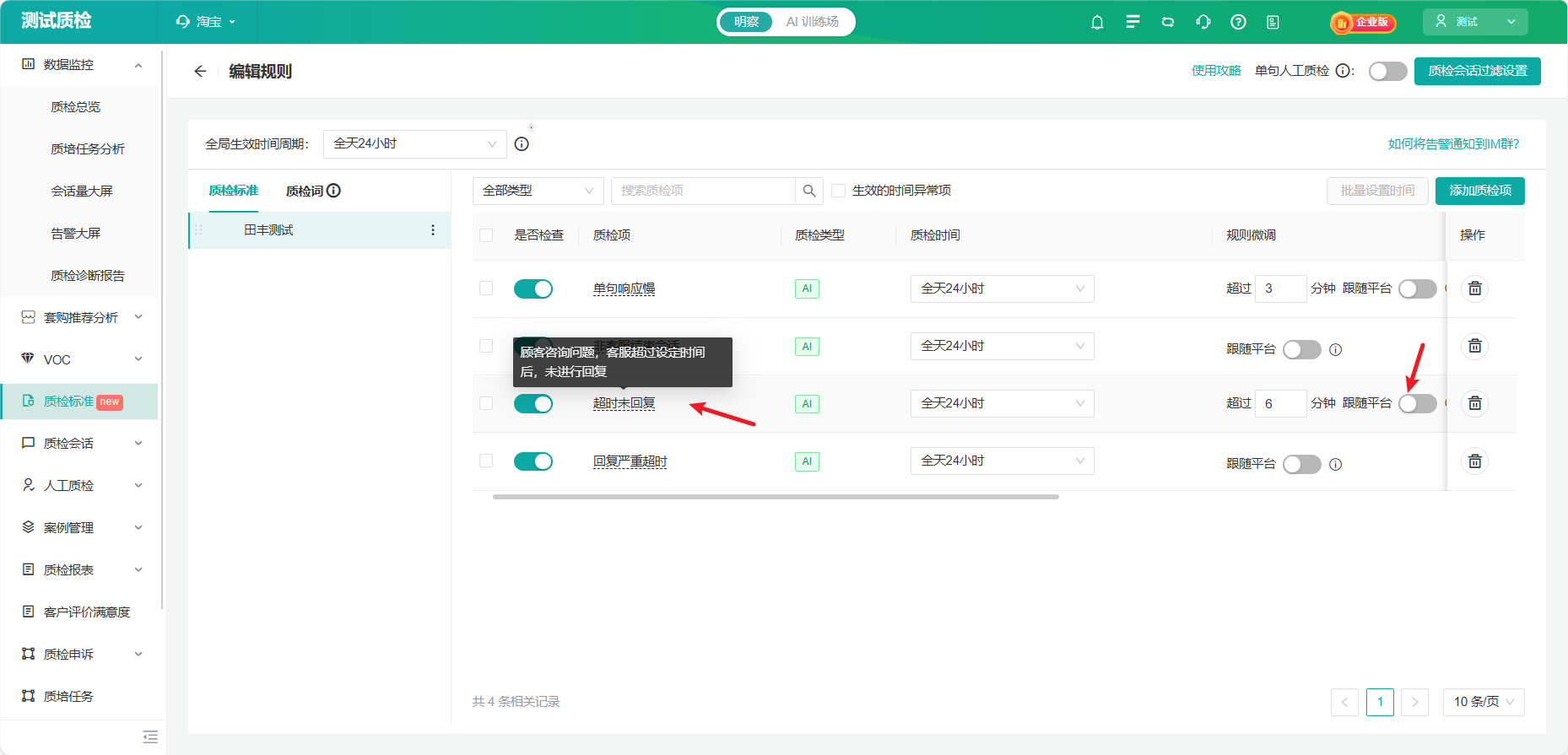The image size is (1568, 755).
Task: Delete the 超时未回复 row with trash icon
Action: click(1474, 403)
